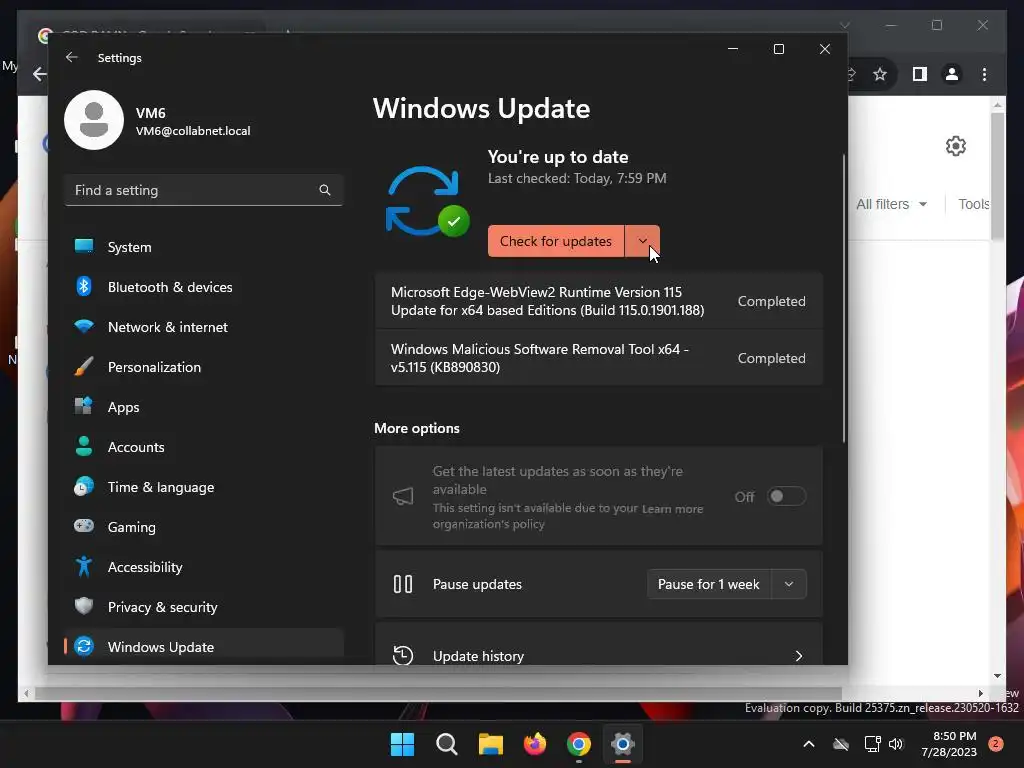This screenshot has height=768, width=1024.
Task: Open Bluetooth & devices settings
Action: point(204,287)
